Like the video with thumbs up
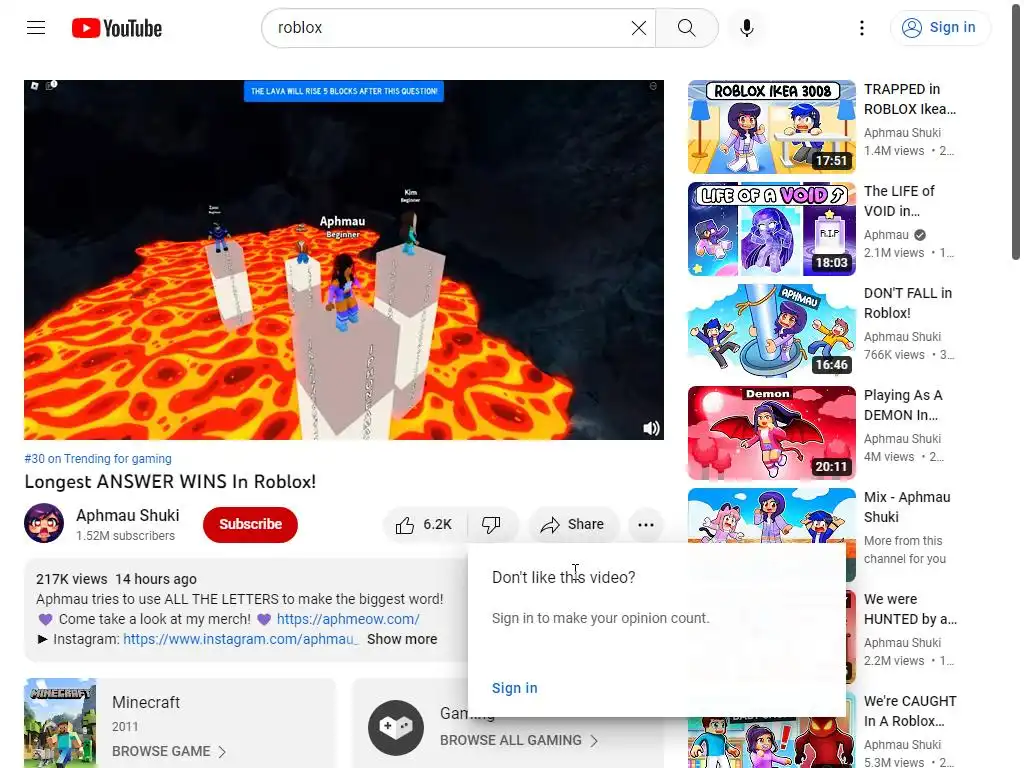This screenshot has width=1024, height=768. pyautogui.click(x=424, y=524)
